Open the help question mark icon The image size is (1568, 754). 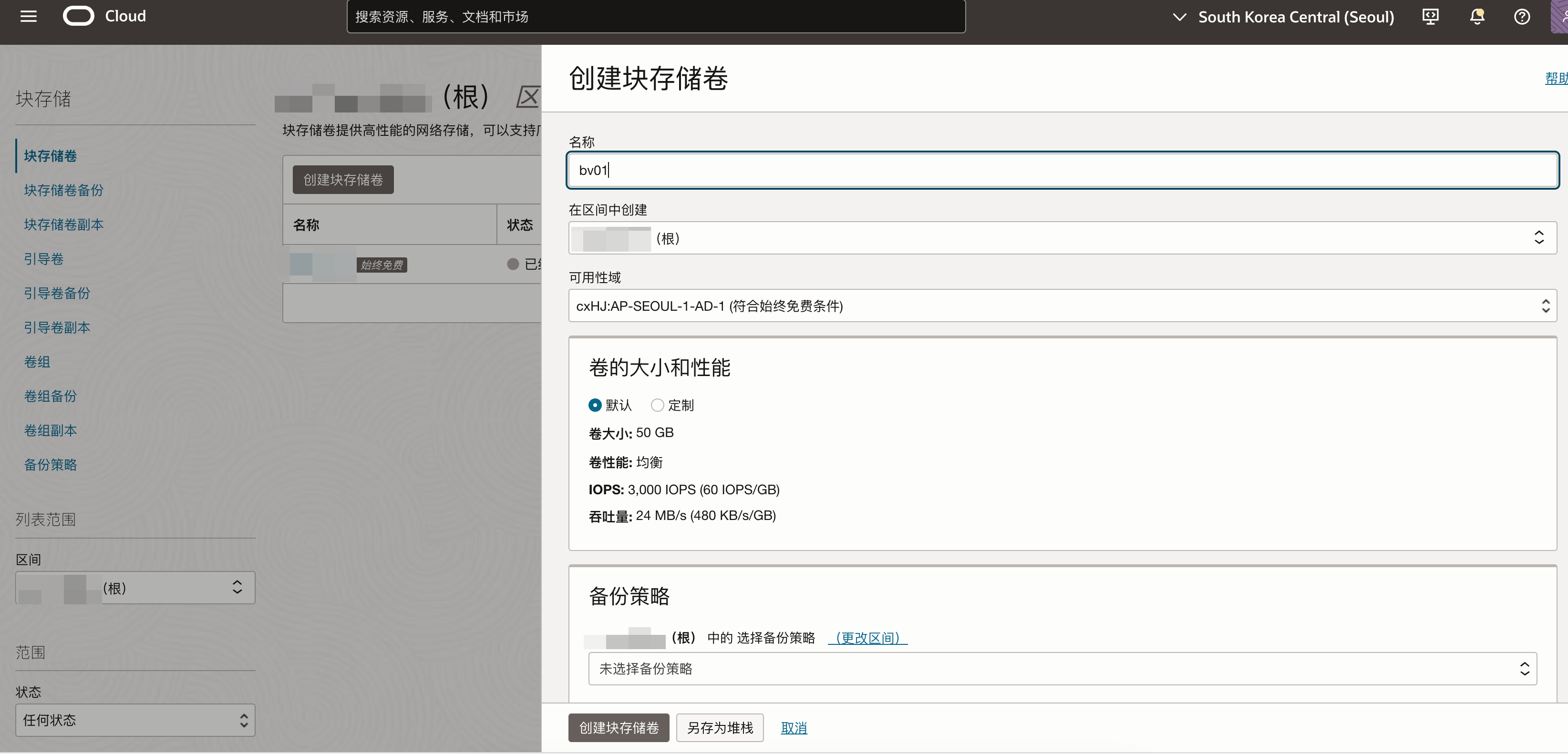point(1522,16)
